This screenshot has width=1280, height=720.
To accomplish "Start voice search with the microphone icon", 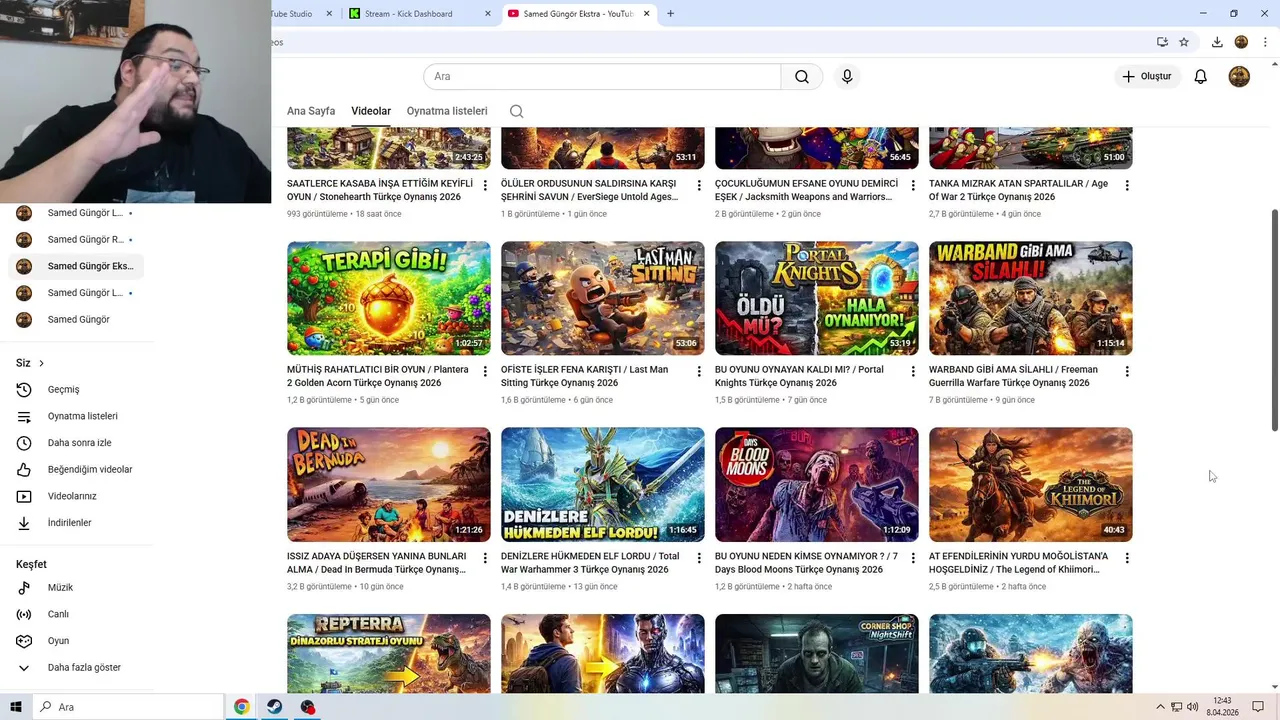I will [847, 77].
